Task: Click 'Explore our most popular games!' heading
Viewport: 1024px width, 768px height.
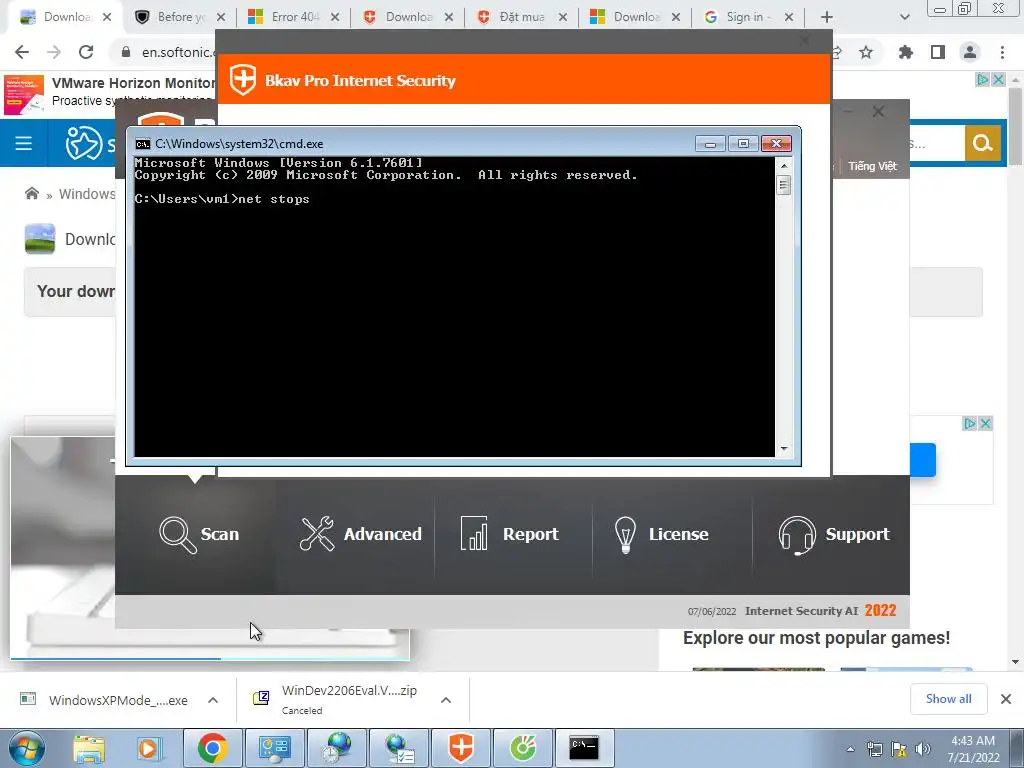Action: pos(816,638)
